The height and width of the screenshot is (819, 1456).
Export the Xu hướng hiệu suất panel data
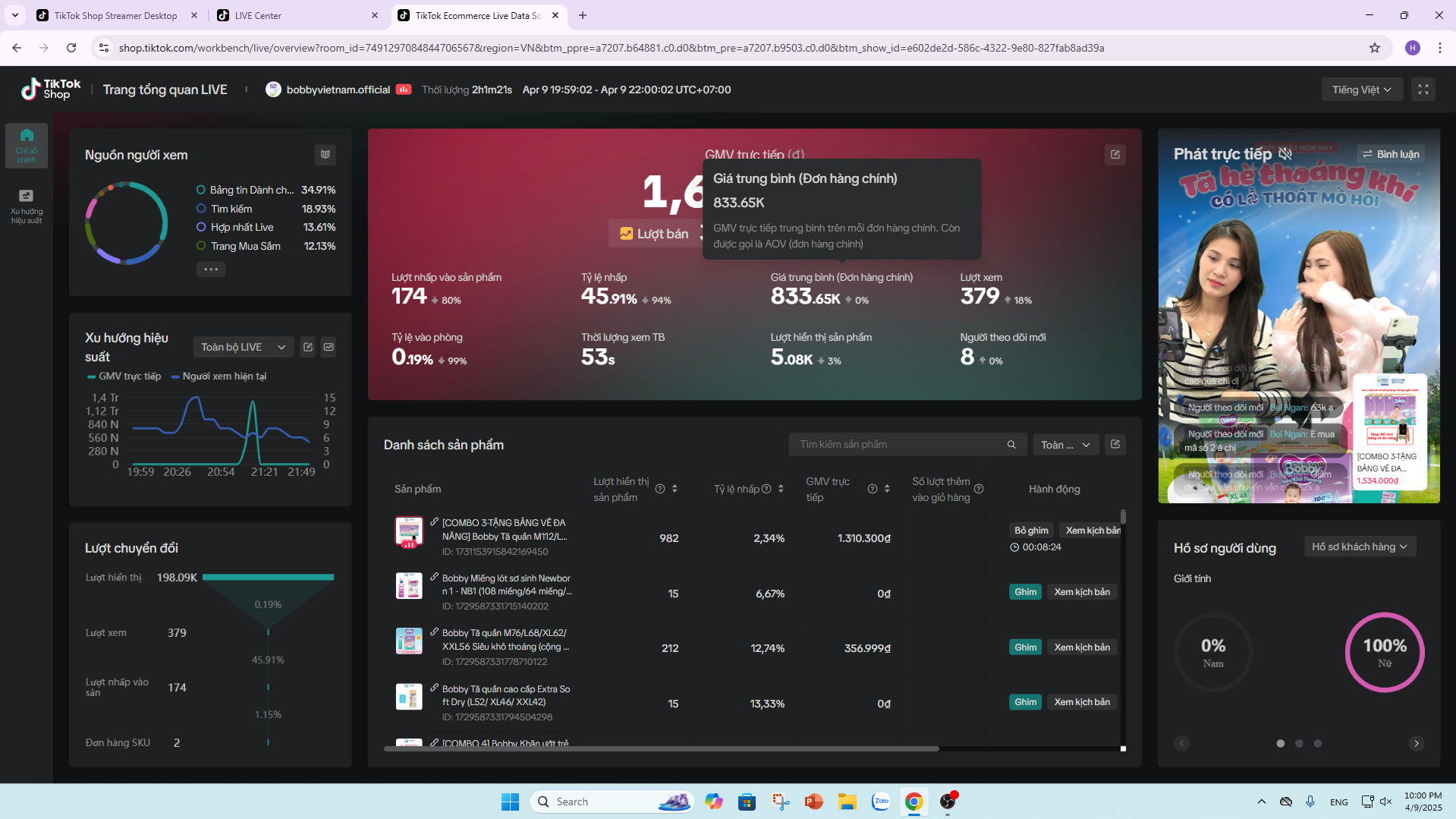(308, 347)
